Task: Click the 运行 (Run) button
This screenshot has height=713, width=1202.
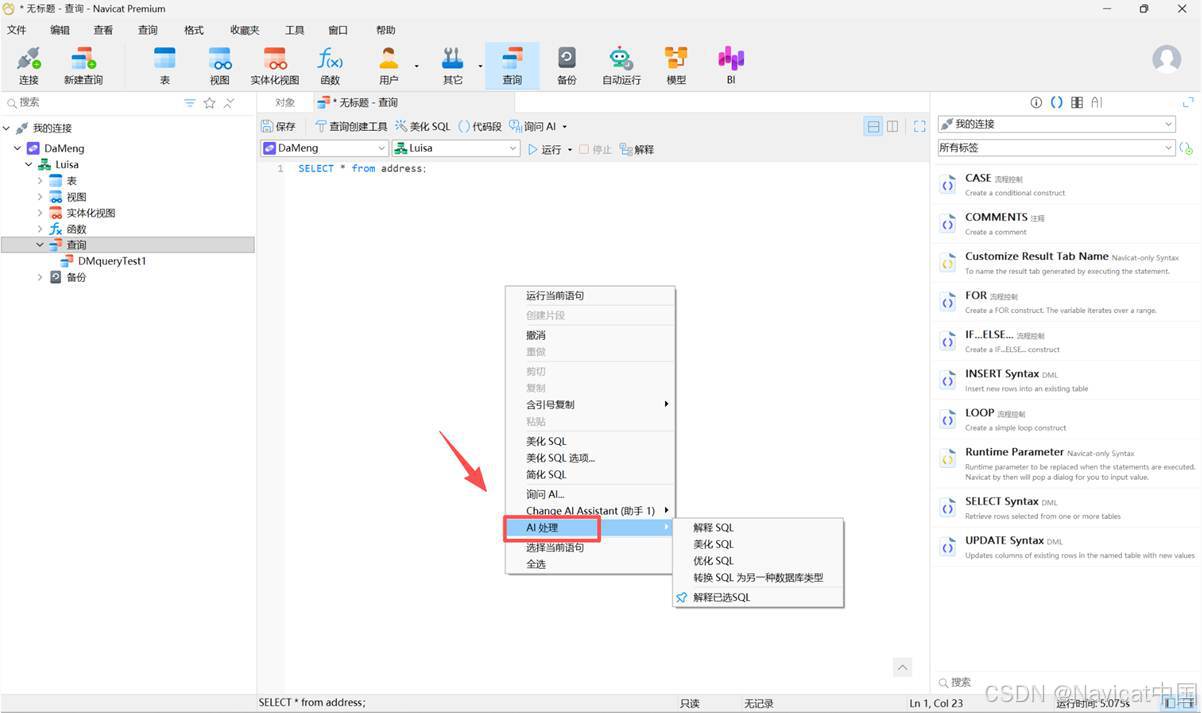Action: click(x=544, y=149)
